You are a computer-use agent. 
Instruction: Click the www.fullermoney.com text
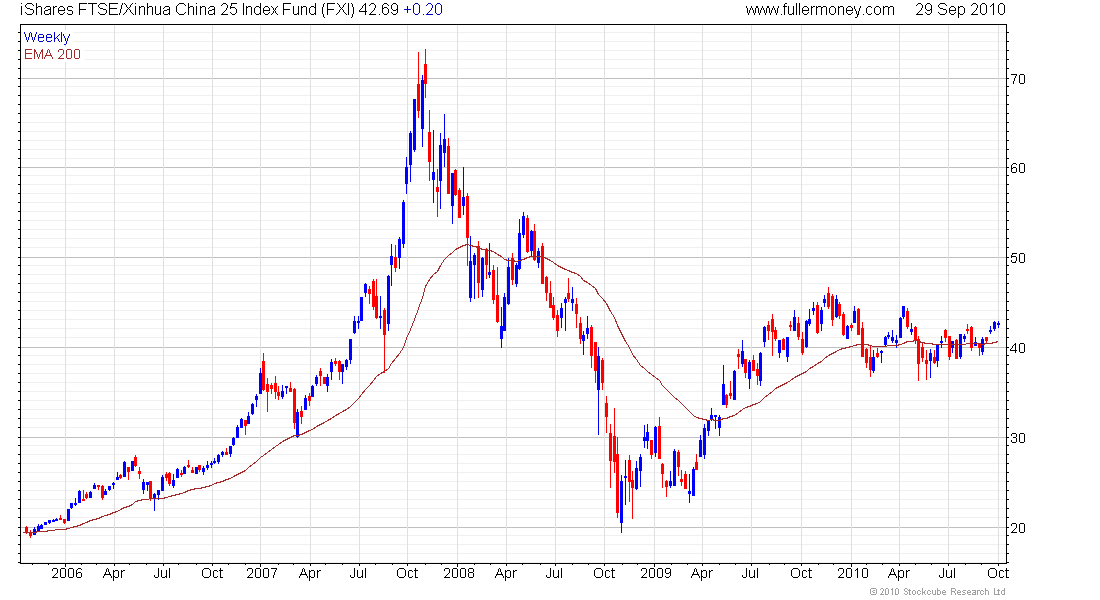click(x=820, y=10)
